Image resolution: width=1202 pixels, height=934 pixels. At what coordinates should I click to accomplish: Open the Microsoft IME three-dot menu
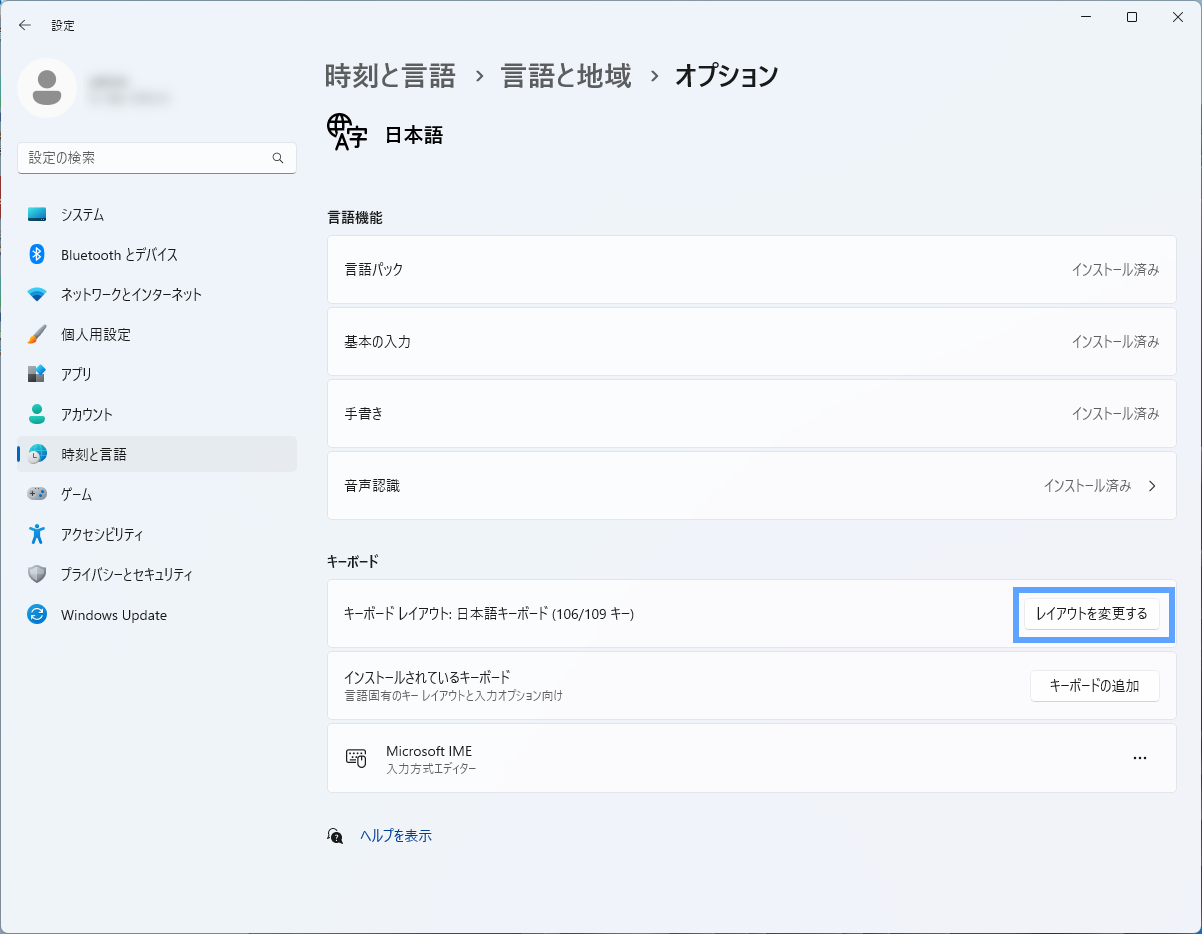1140,758
